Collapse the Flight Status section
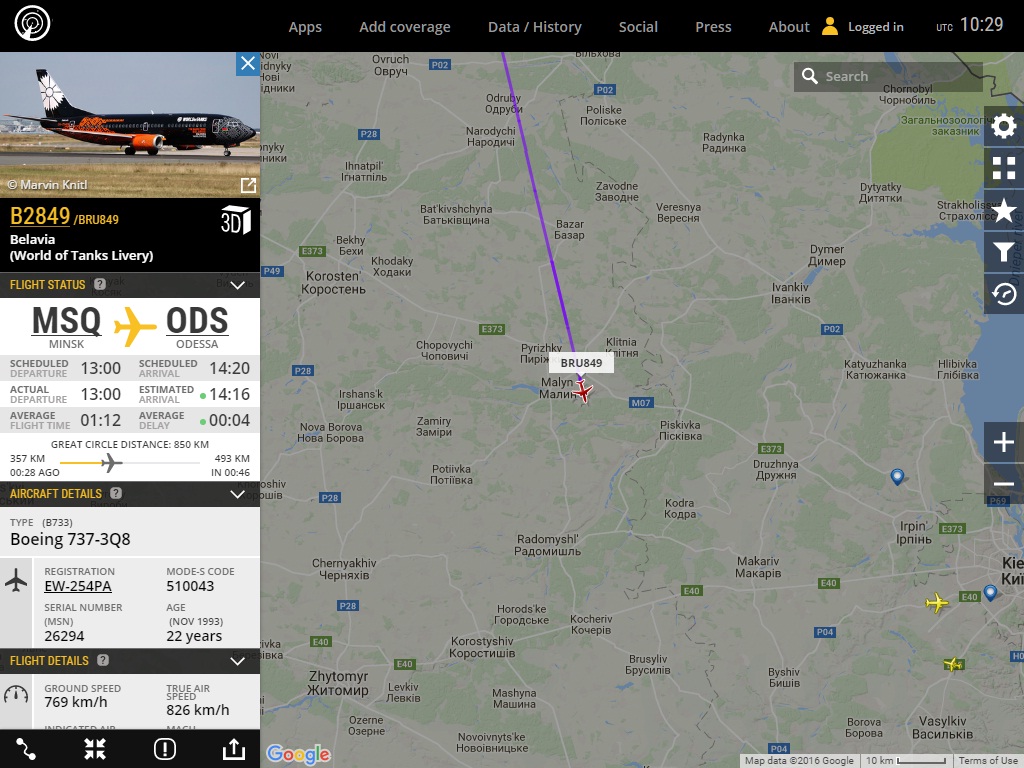Image resolution: width=1024 pixels, height=768 pixels. pyautogui.click(x=238, y=285)
